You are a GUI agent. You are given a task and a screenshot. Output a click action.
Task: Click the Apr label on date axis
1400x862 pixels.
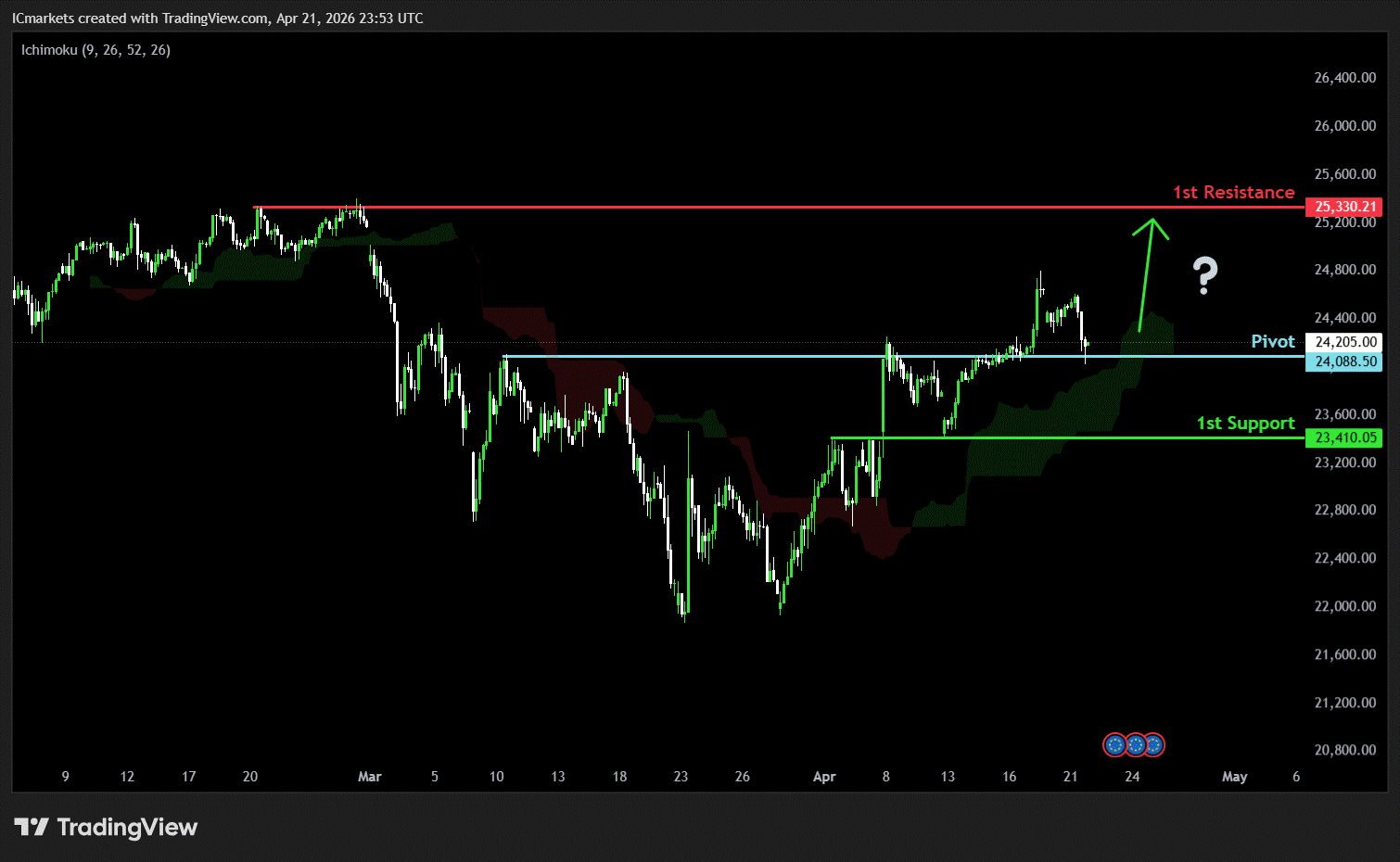pos(824,777)
